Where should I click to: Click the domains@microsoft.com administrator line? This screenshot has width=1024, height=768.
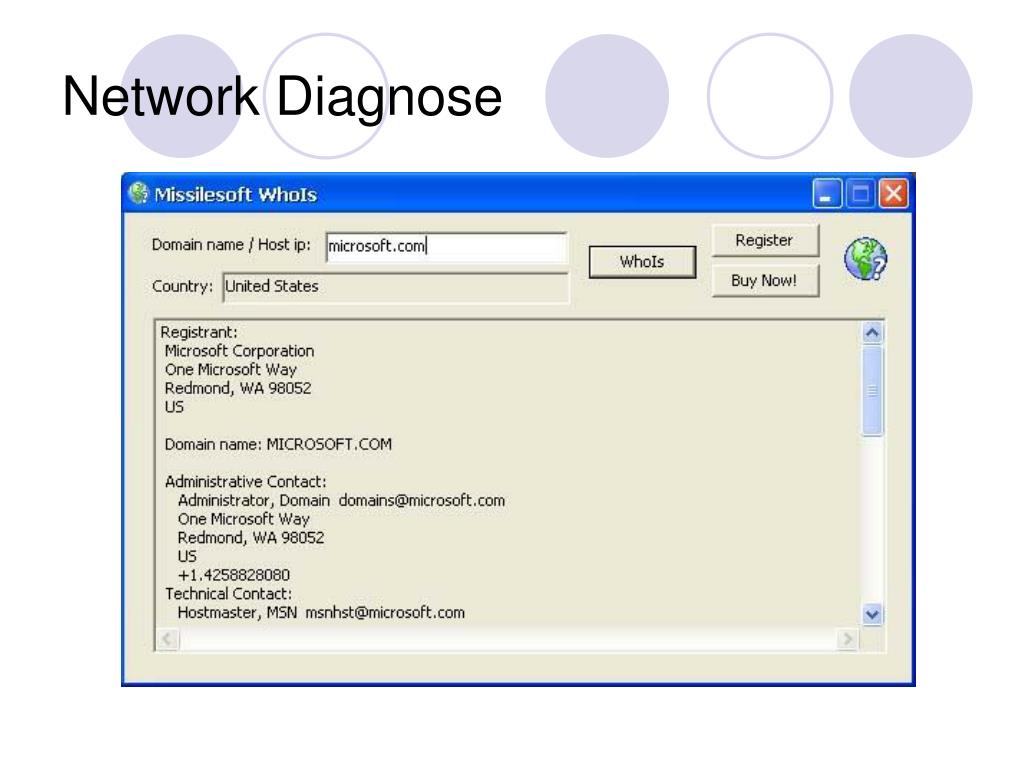[x=341, y=501]
